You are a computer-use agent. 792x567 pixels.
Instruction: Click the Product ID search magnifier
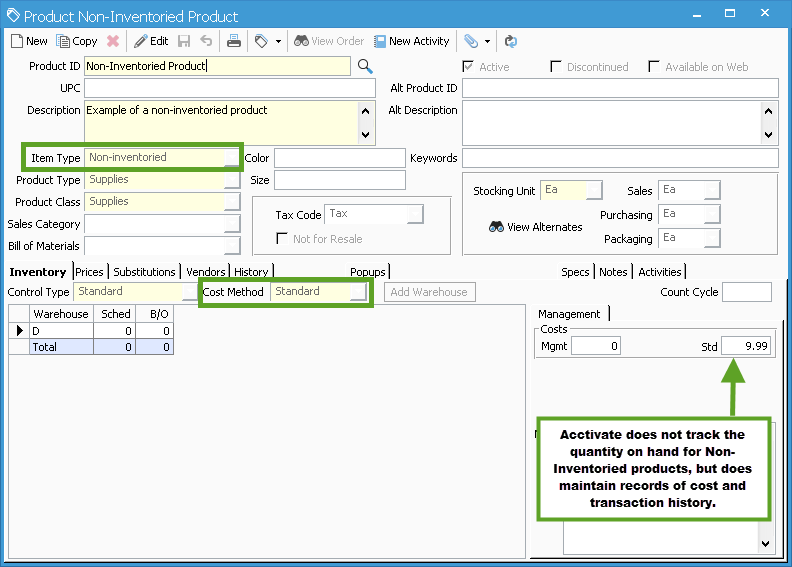[365, 66]
